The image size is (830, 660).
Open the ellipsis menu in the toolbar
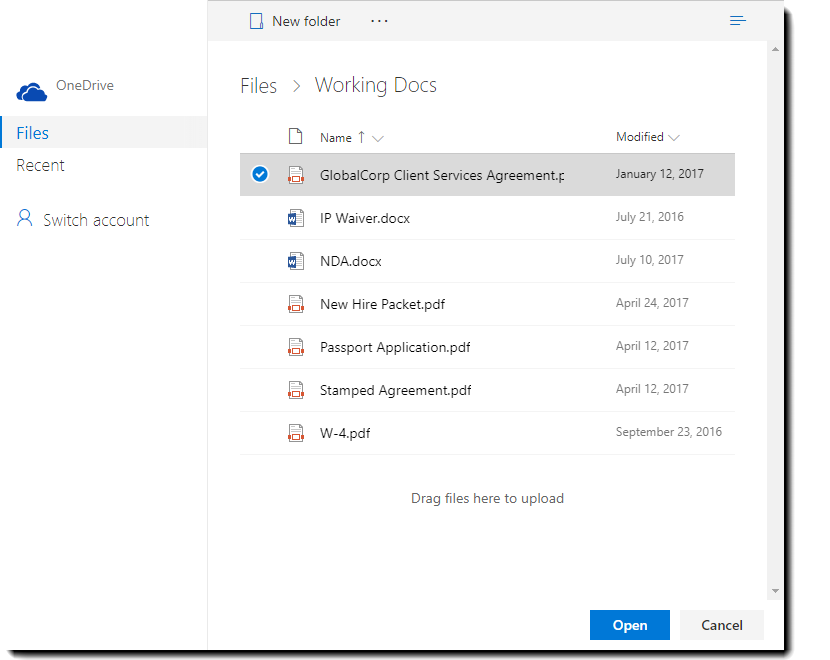pyautogui.click(x=379, y=20)
